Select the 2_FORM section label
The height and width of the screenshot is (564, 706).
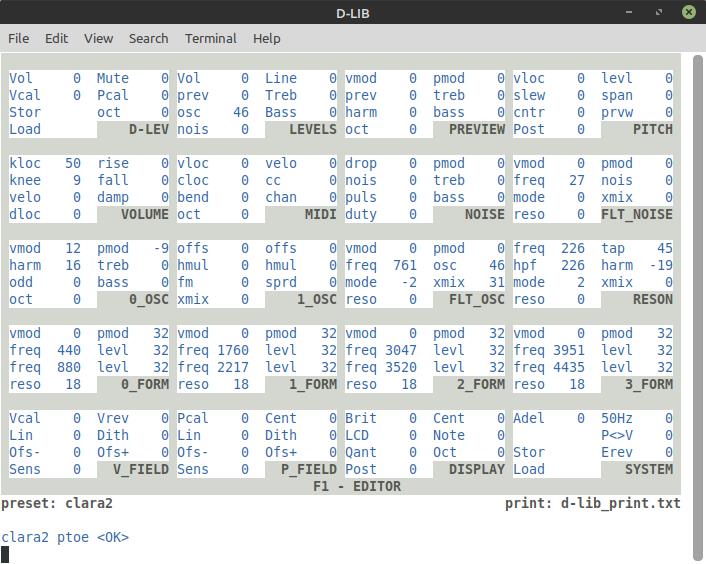pyautogui.click(x=481, y=385)
